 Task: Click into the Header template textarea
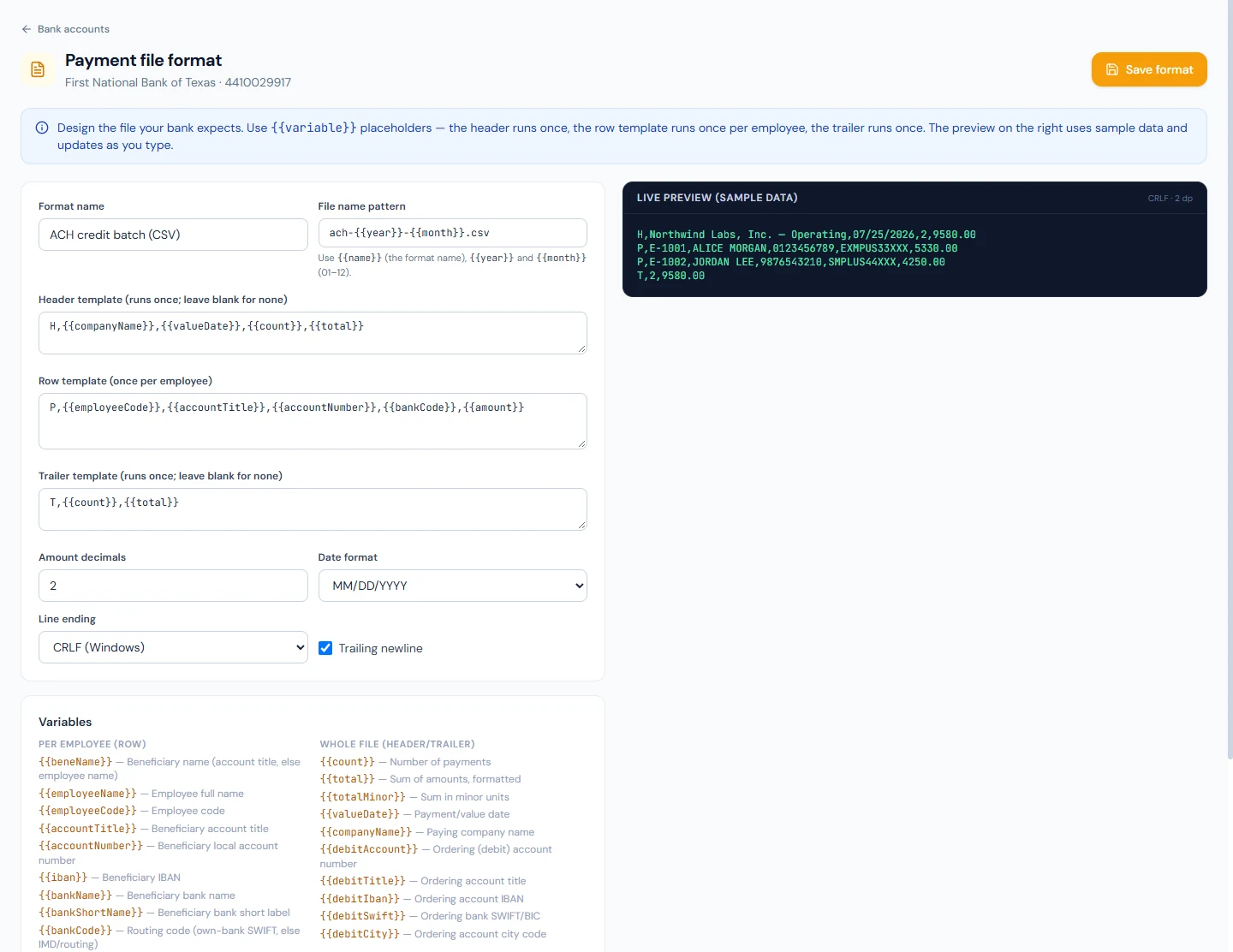coord(313,333)
